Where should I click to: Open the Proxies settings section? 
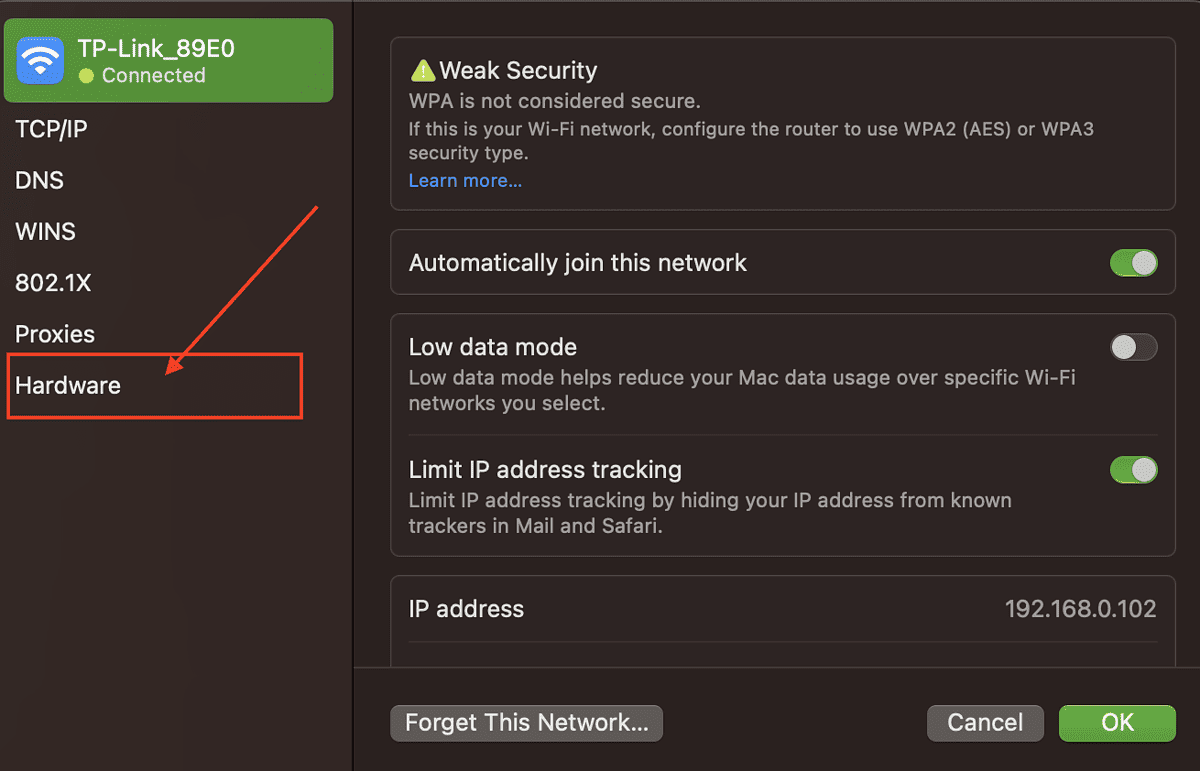(55, 334)
